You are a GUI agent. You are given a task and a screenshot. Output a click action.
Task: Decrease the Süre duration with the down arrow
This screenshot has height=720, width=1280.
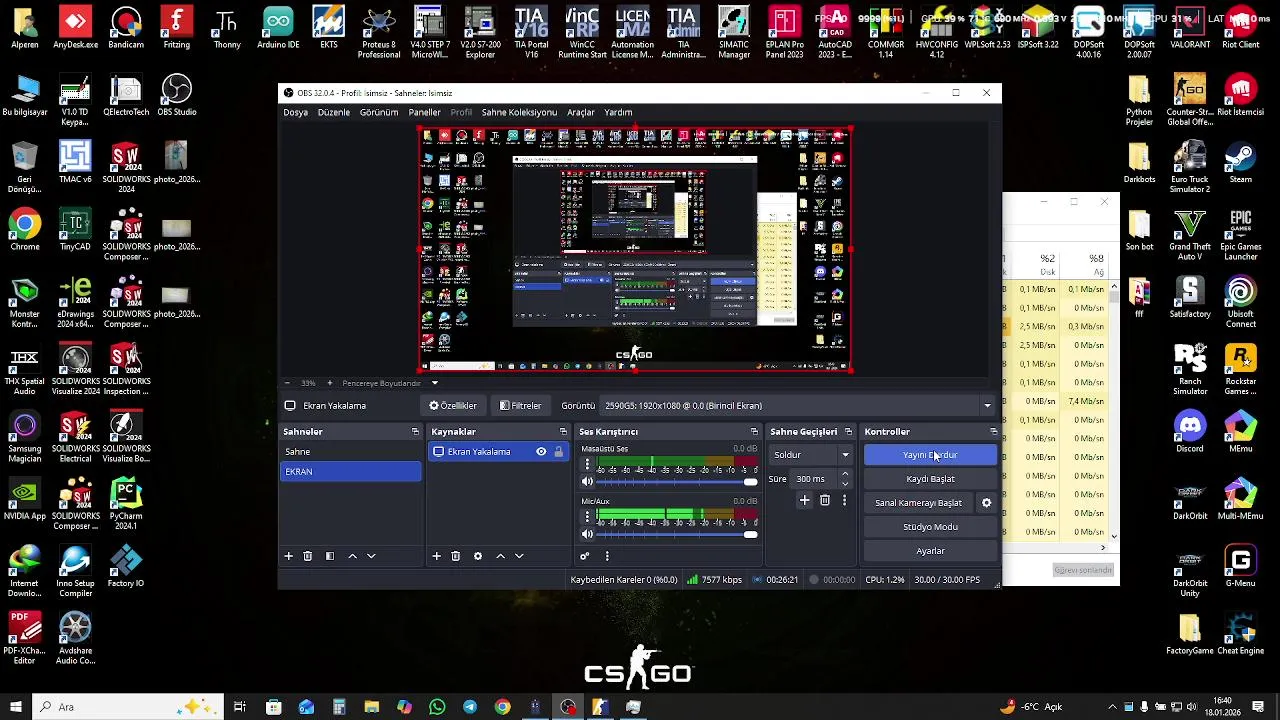(x=845, y=484)
